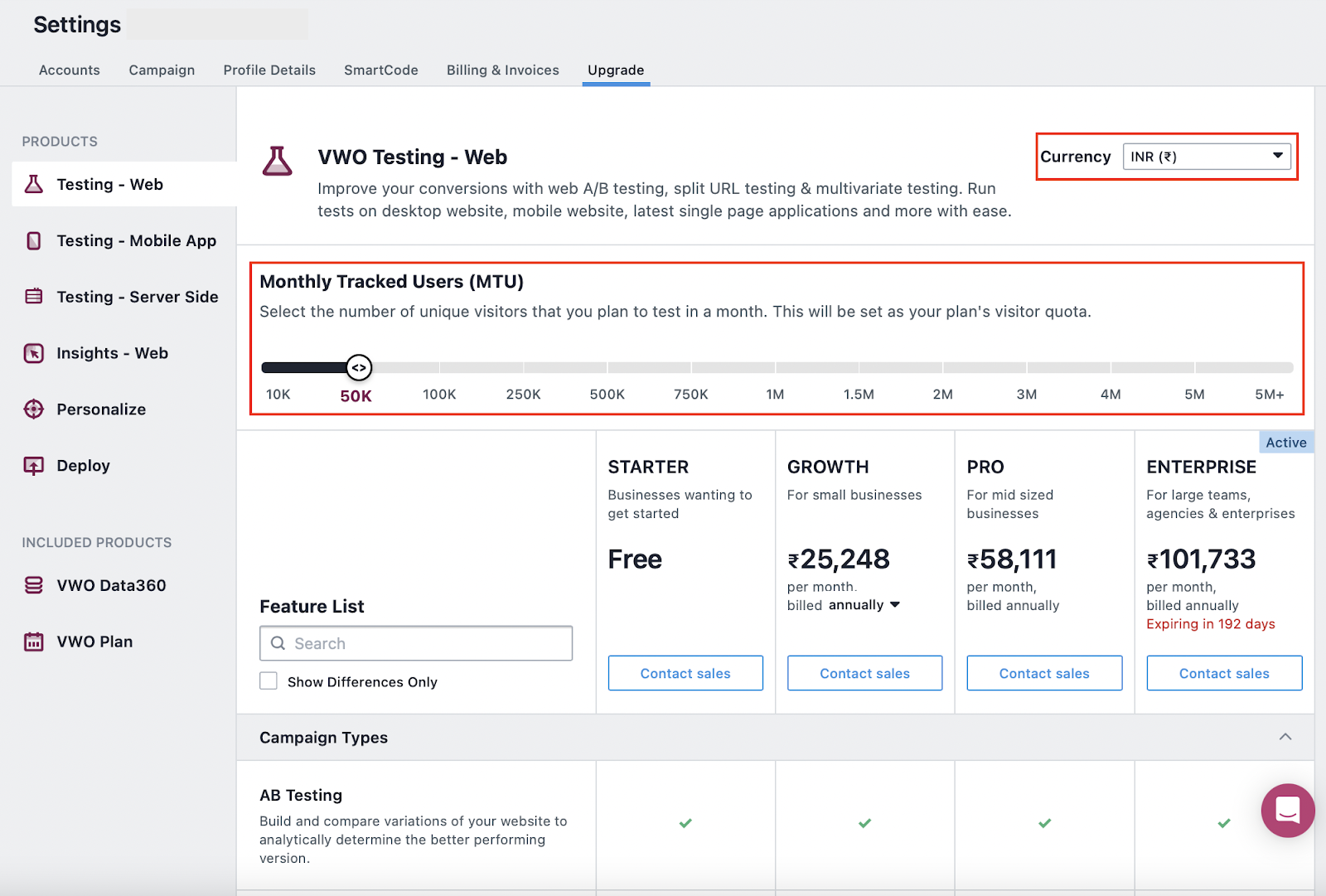Screen dimensions: 1326x896
Task: Click the Active badge on Enterprise plan
Action: 1286,443
